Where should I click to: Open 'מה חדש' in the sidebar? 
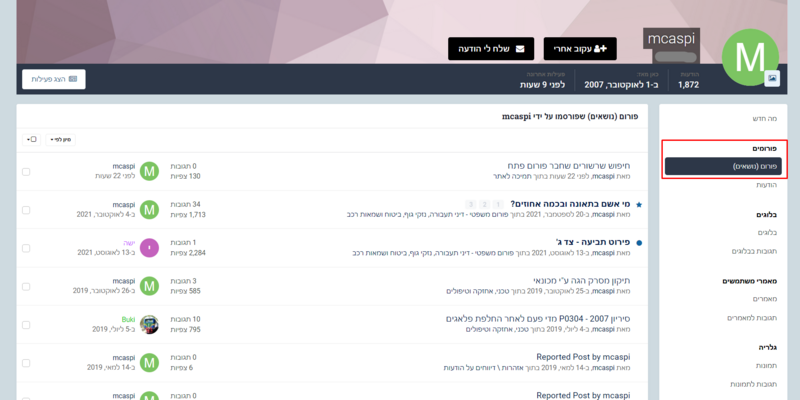pos(764,118)
